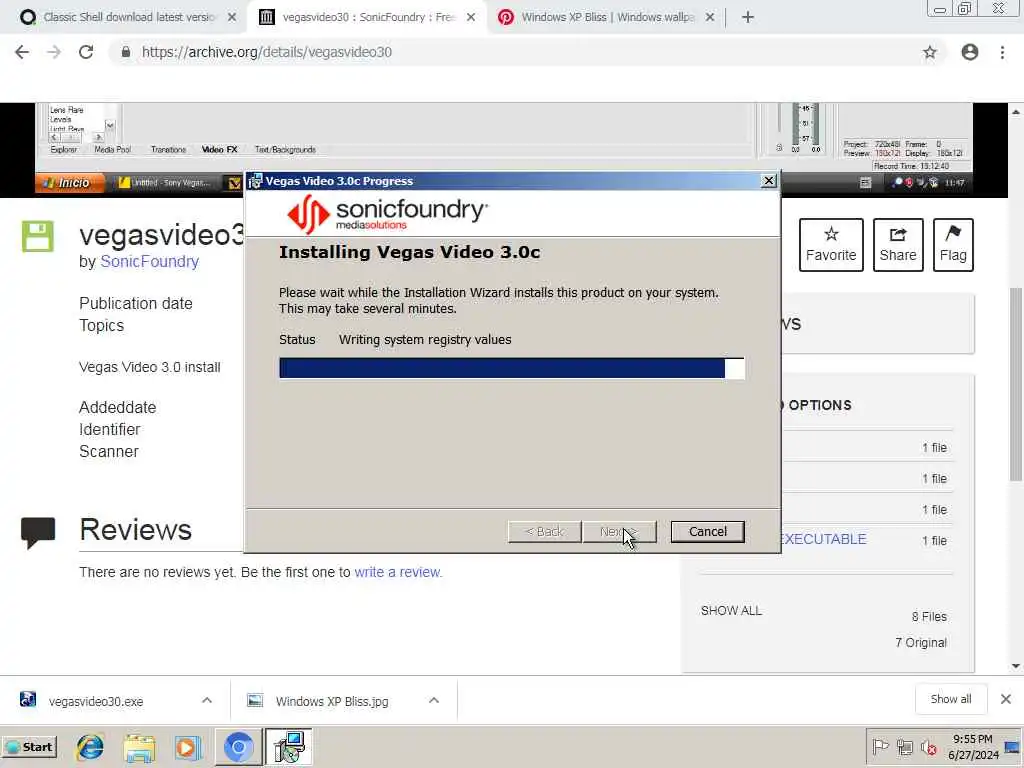Close the Classic Shell download tab
This screenshot has width=1024, height=768.
pos(232,17)
